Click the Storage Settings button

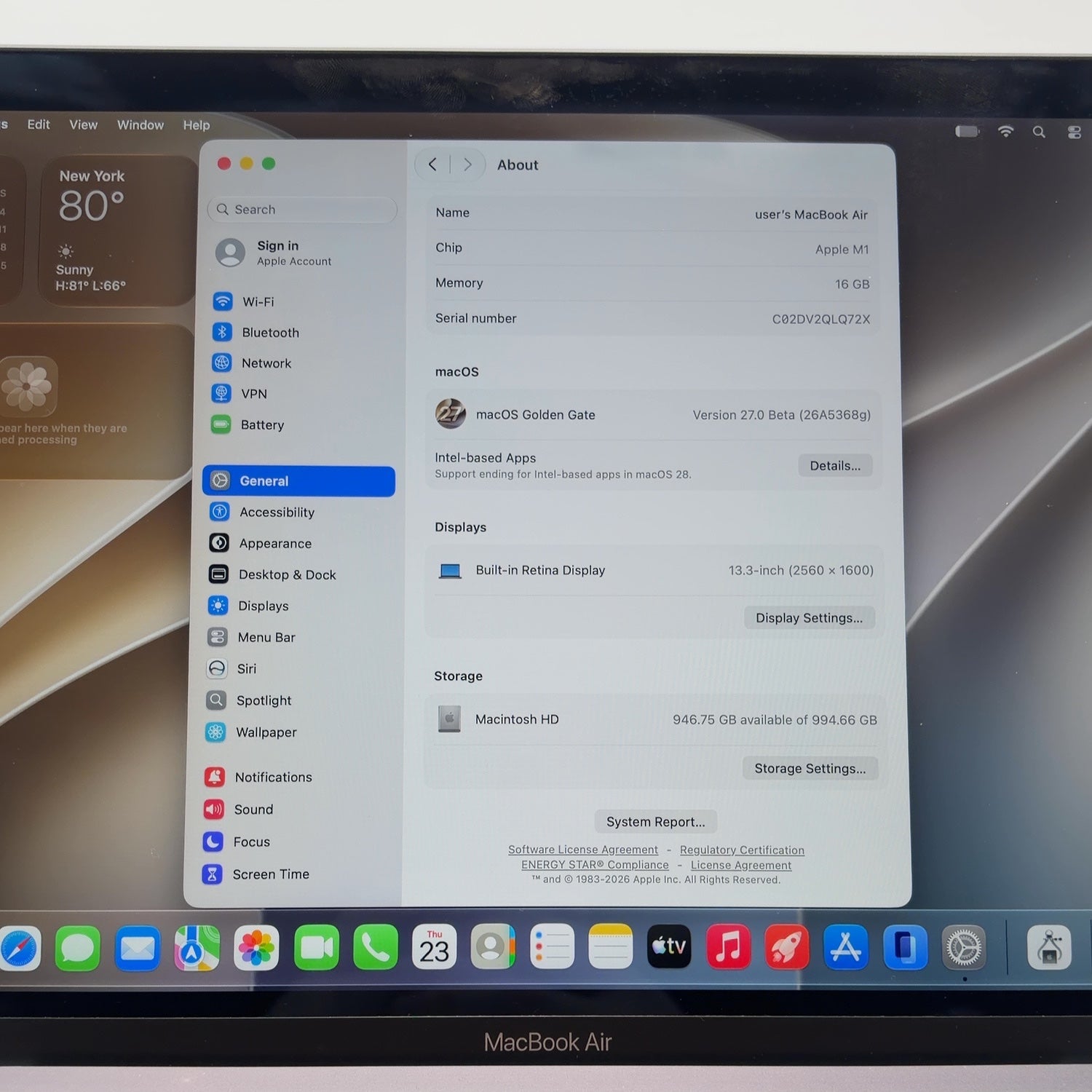[x=810, y=769]
